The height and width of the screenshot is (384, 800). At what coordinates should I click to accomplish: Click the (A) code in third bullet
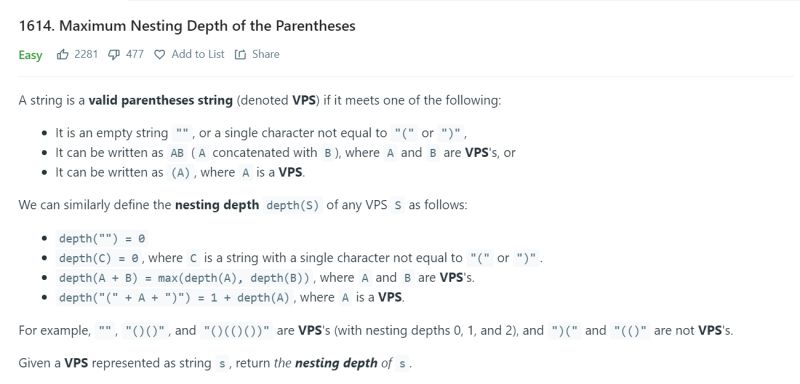pyautogui.click(x=181, y=173)
